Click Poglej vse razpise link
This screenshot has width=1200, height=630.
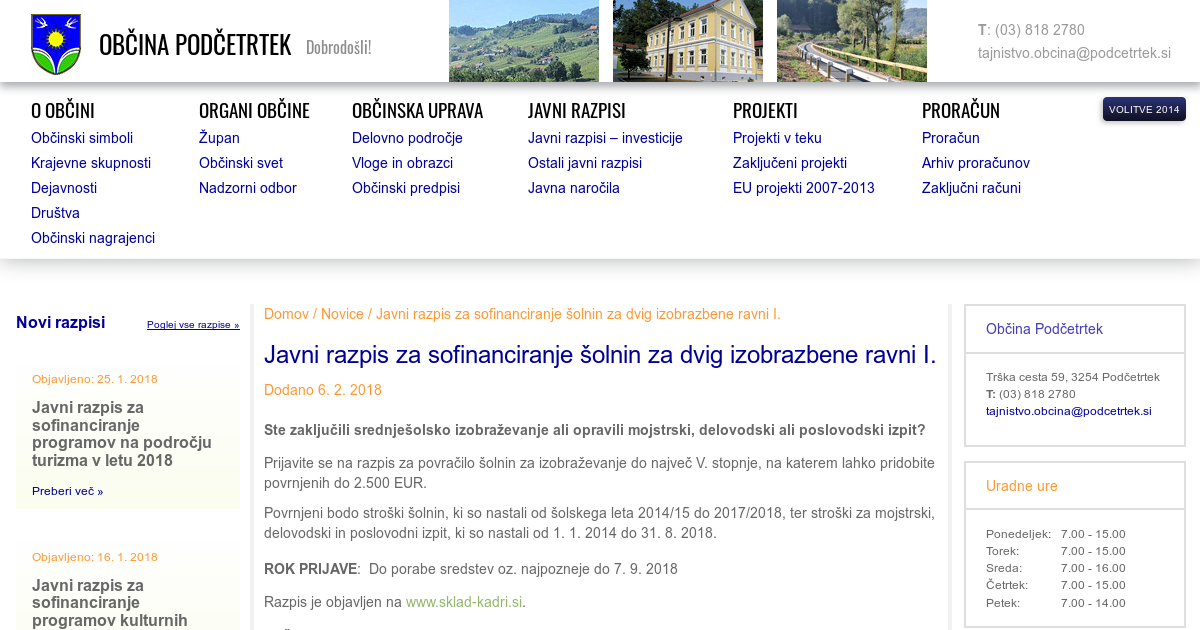193,325
